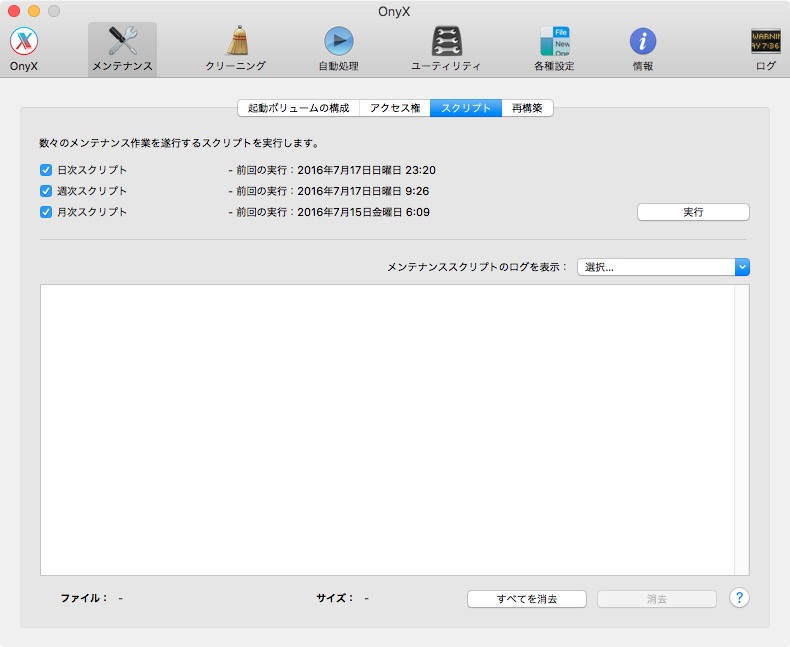Open the ユーティリティ tools icon
The image size is (790, 647).
[446, 49]
